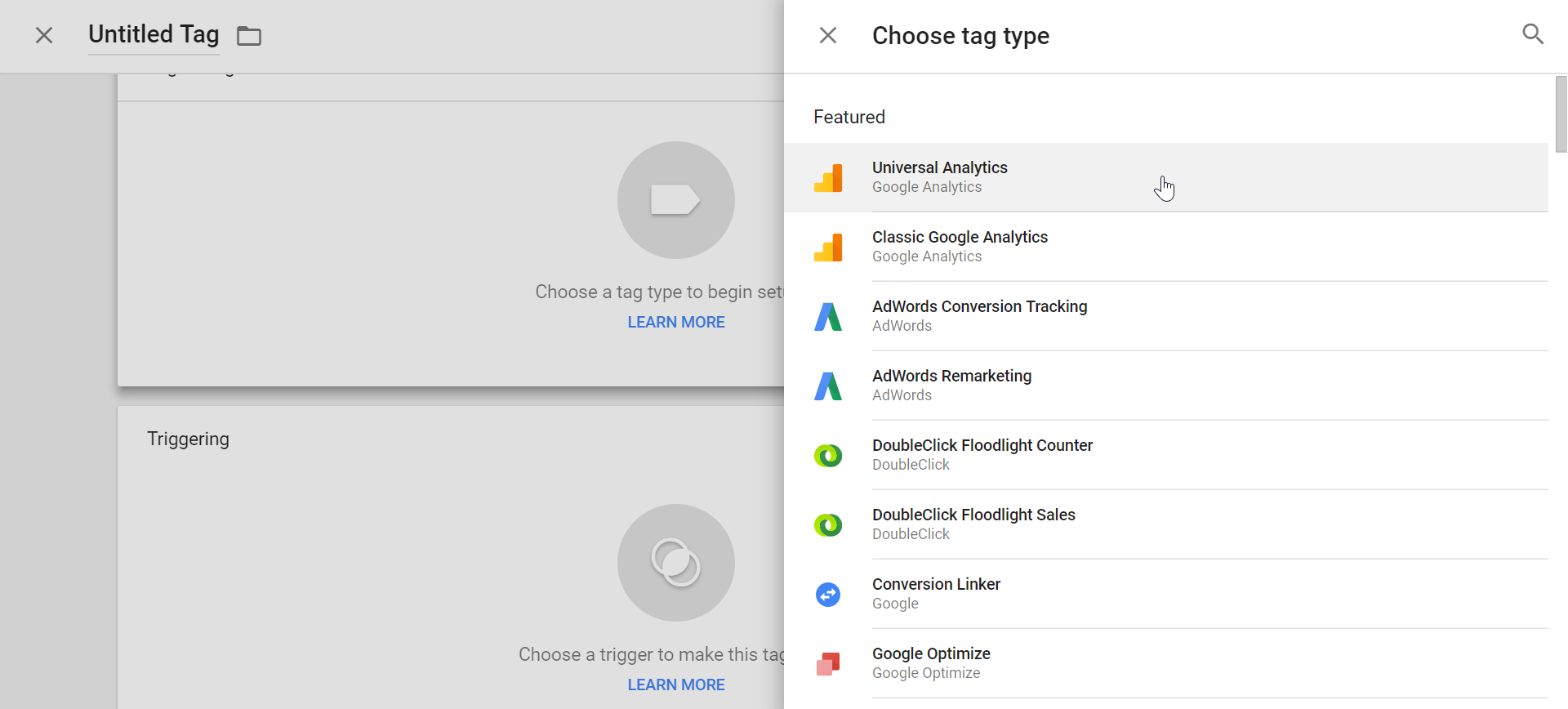Click the search magnifier in tag type panel
The image size is (1568, 709).
point(1533,34)
